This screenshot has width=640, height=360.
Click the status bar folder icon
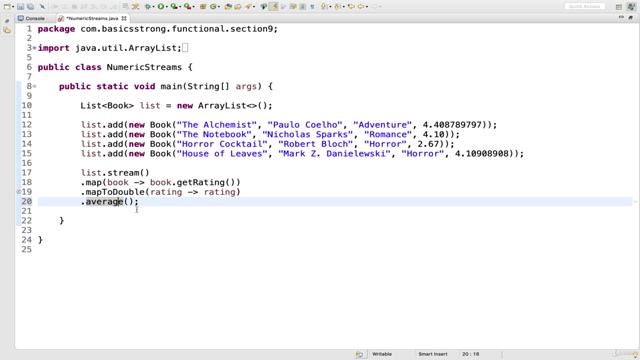[359, 354]
